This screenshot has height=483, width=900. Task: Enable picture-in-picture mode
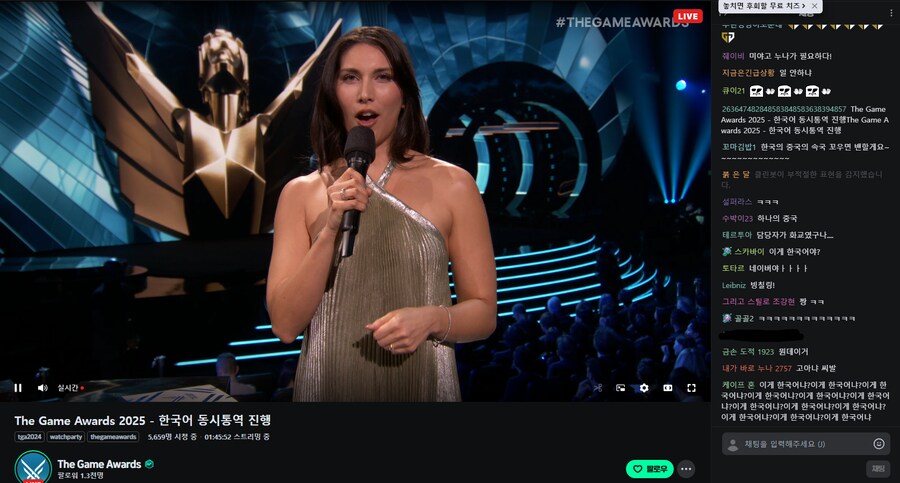(x=620, y=388)
